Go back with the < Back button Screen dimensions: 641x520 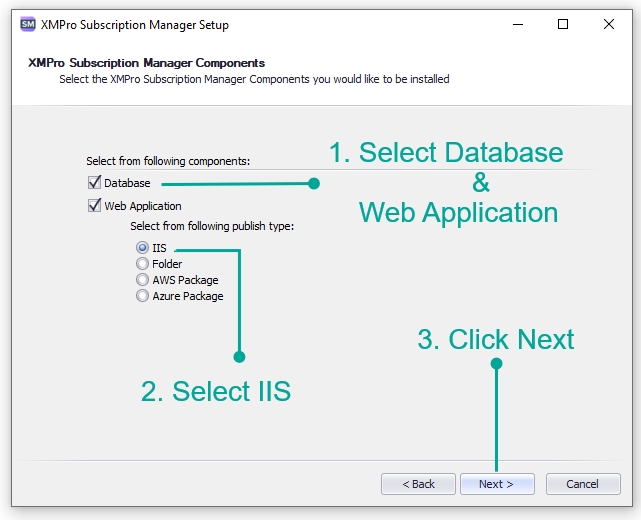418,484
